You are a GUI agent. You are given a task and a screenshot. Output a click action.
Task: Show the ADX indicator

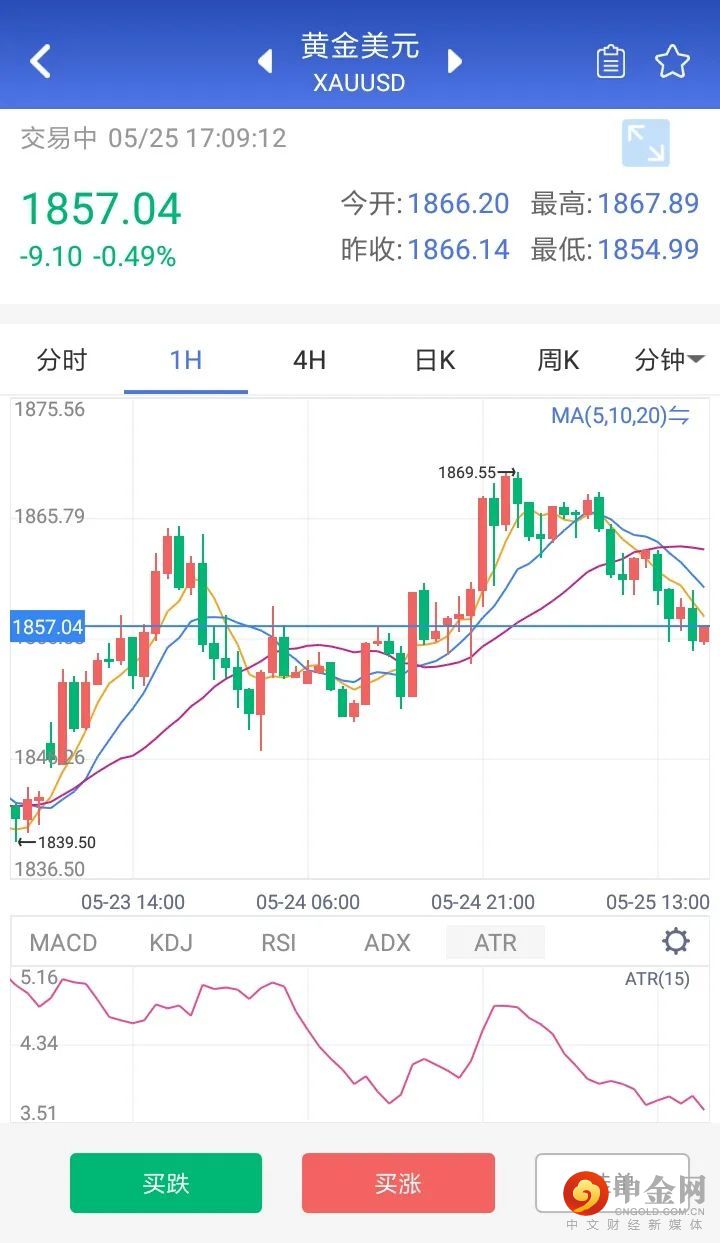pyautogui.click(x=387, y=942)
